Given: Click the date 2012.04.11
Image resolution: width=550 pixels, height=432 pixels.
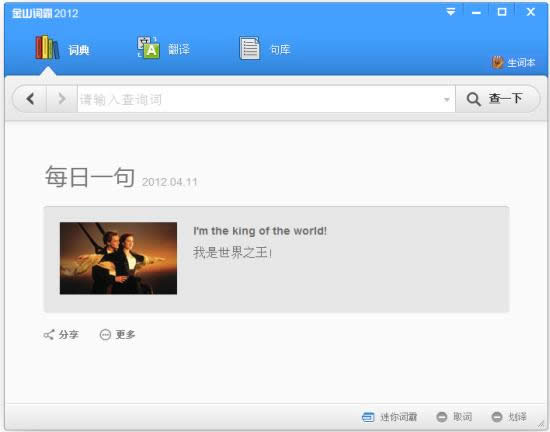Looking at the screenshot, I should (x=170, y=182).
